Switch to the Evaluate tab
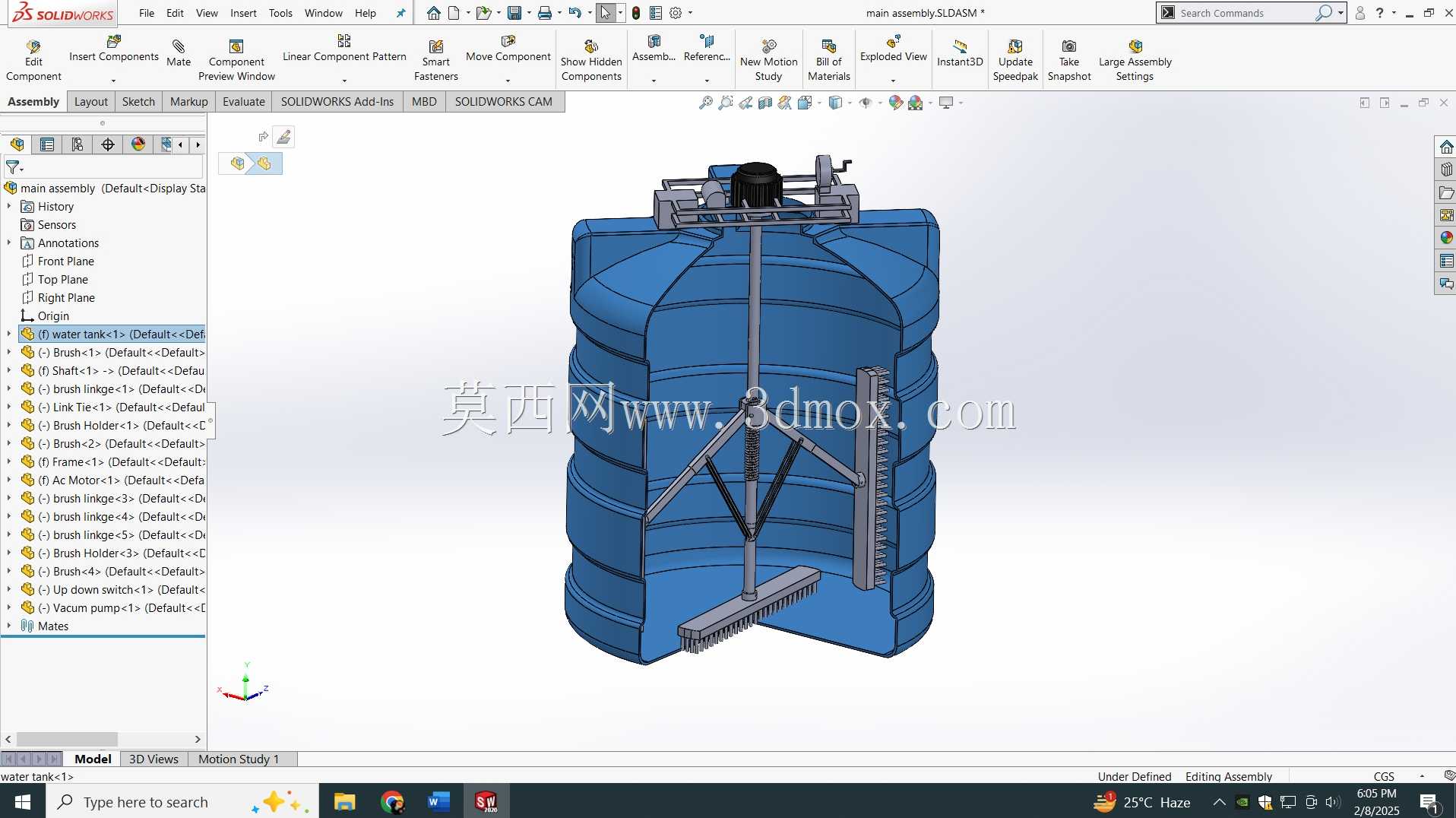Image resolution: width=1456 pixels, height=818 pixels. (x=244, y=102)
